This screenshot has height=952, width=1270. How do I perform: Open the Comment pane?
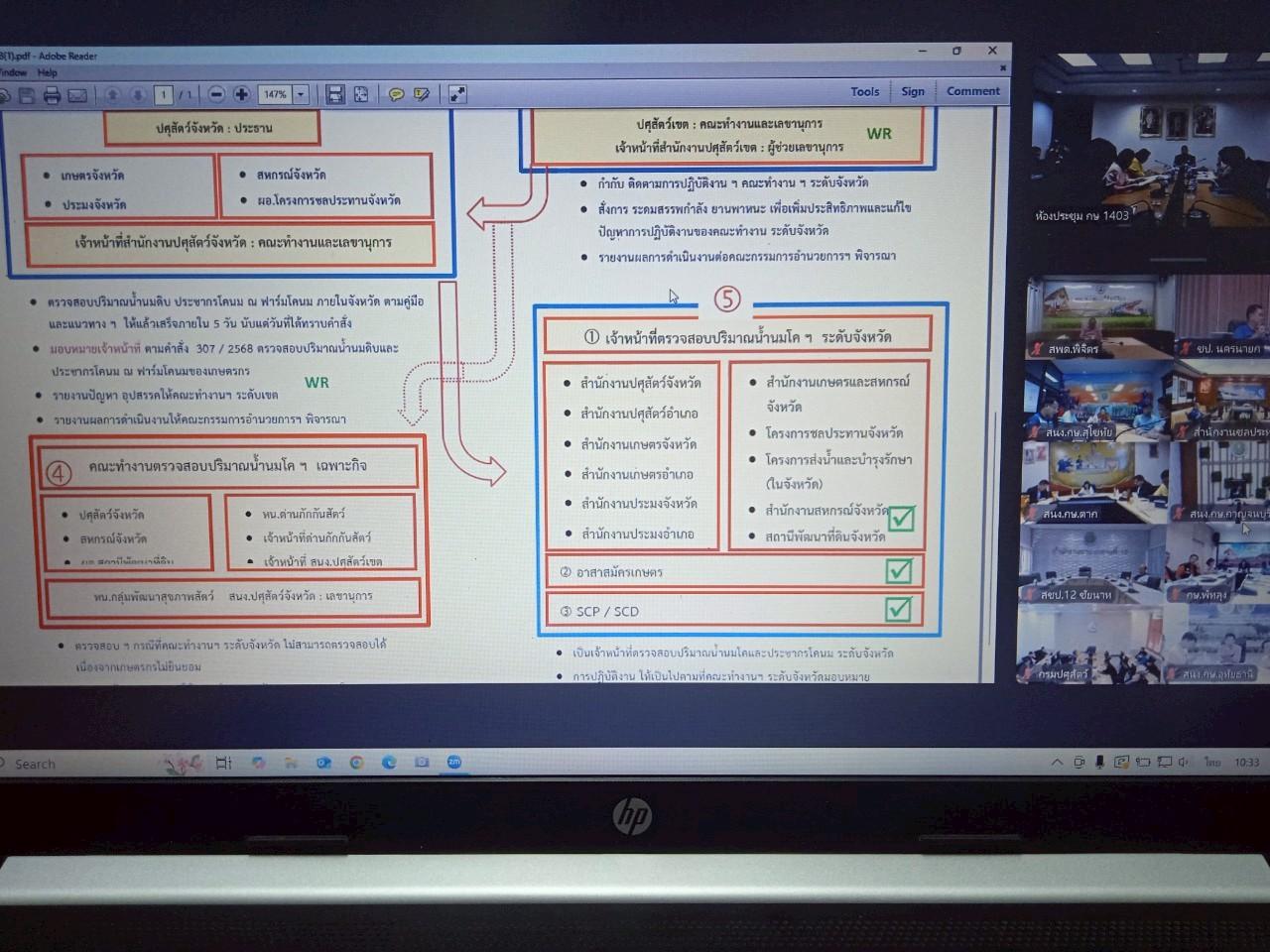tap(972, 91)
